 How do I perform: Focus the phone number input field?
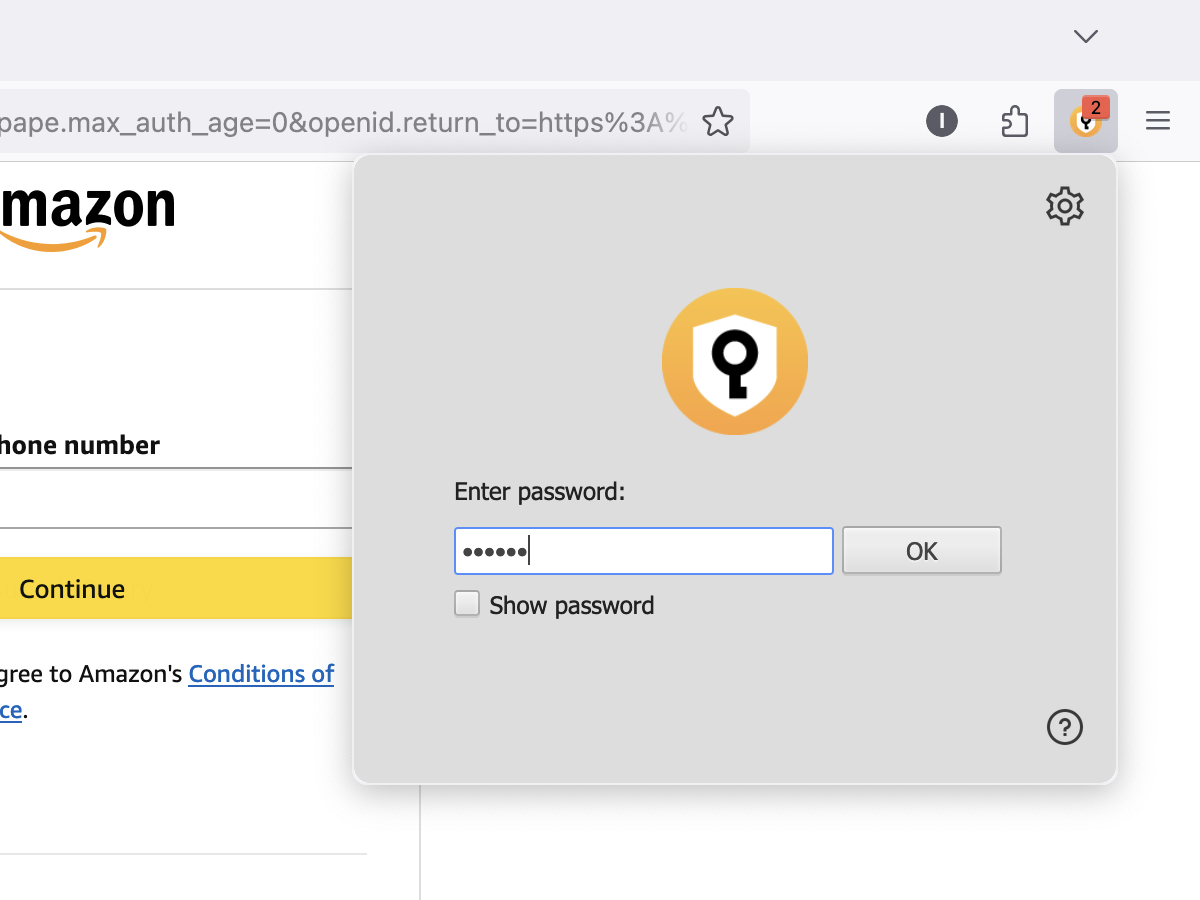pos(176,498)
